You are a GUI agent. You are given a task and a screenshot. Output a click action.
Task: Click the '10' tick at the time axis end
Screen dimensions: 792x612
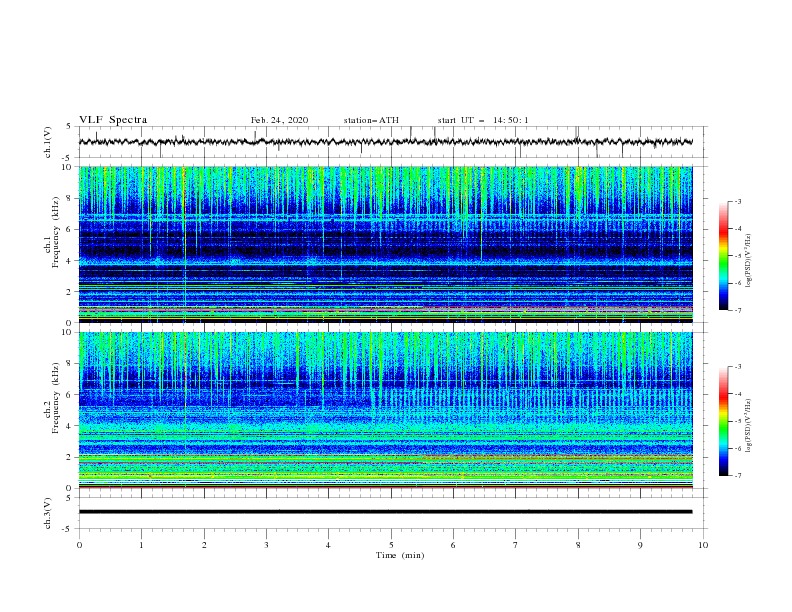point(703,545)
